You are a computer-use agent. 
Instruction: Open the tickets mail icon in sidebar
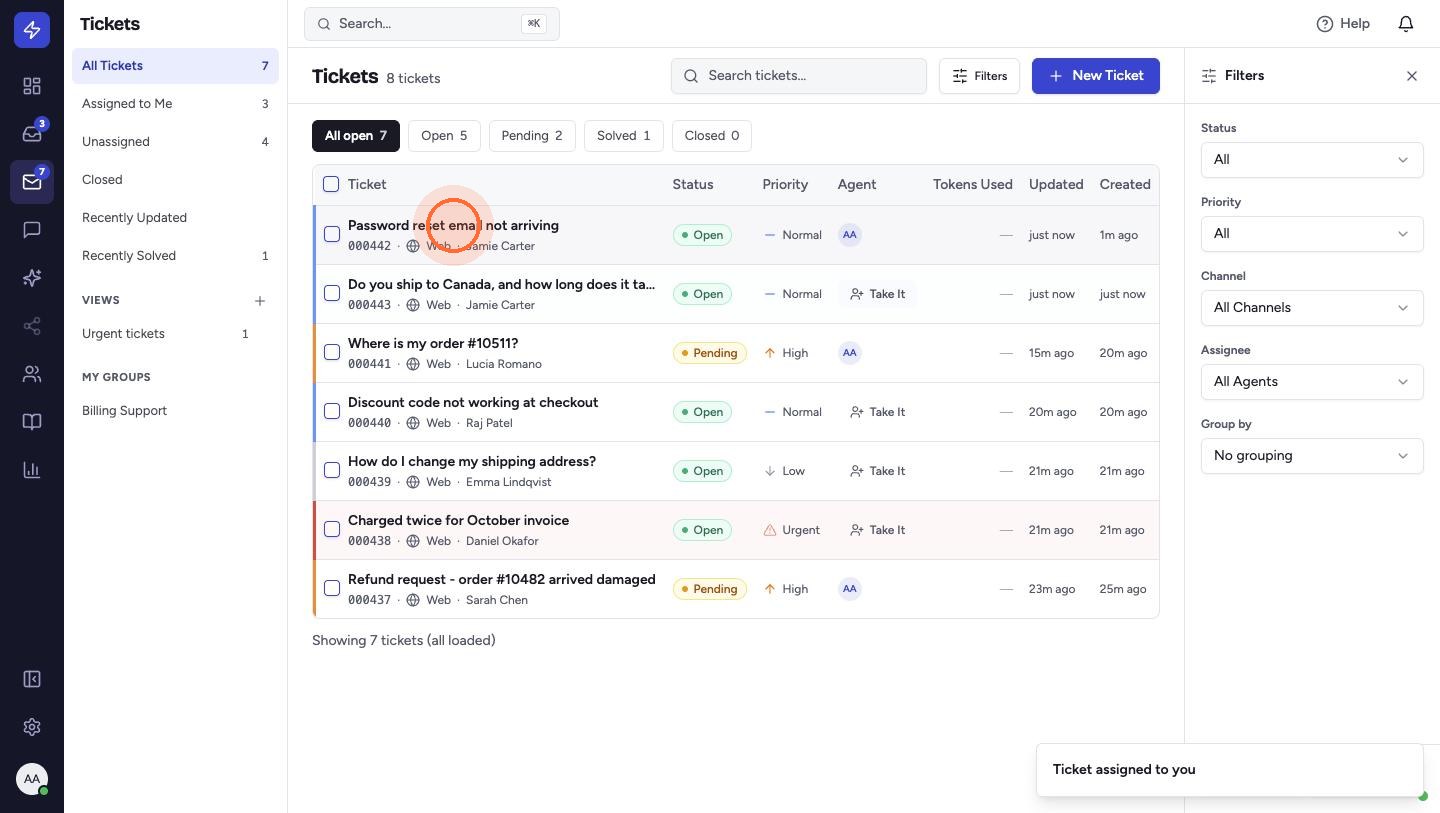tap(32, 182)
